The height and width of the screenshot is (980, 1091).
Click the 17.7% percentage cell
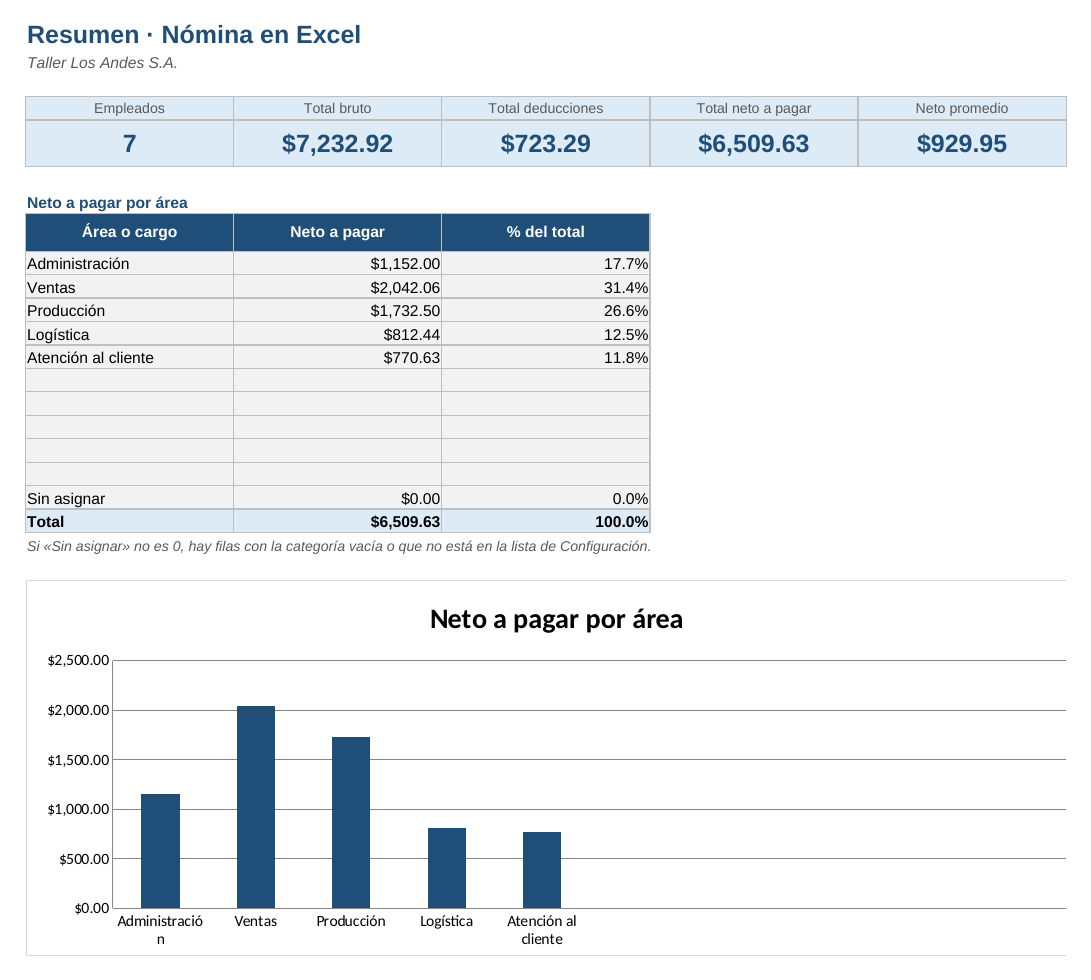(x=546, y=263)
